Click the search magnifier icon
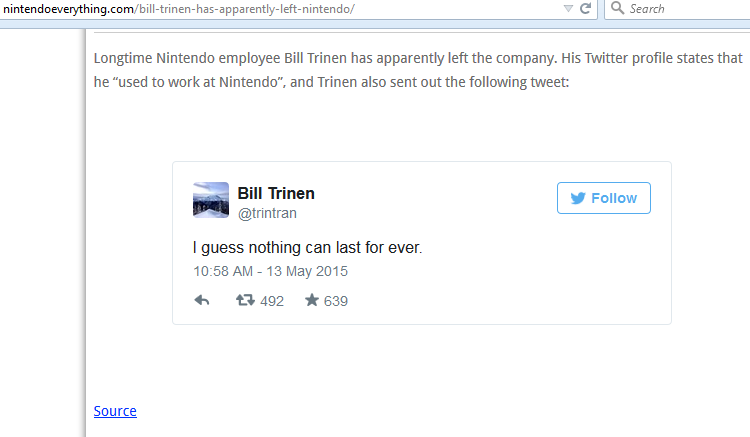The height and width of the screenshot is (437, 750). point(617,8)
